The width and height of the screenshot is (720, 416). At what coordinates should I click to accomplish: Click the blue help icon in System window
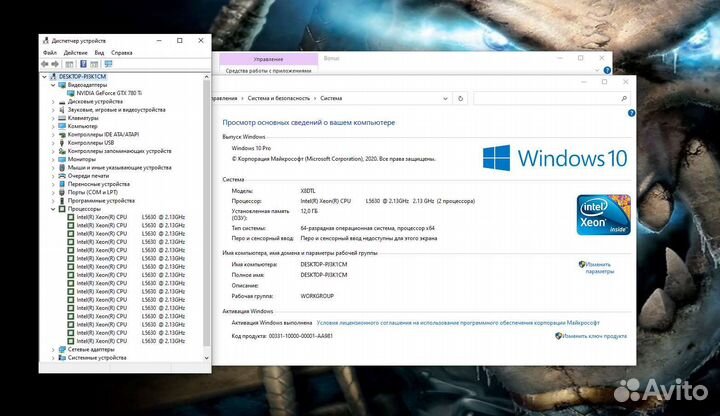click(x=631, y=113)
